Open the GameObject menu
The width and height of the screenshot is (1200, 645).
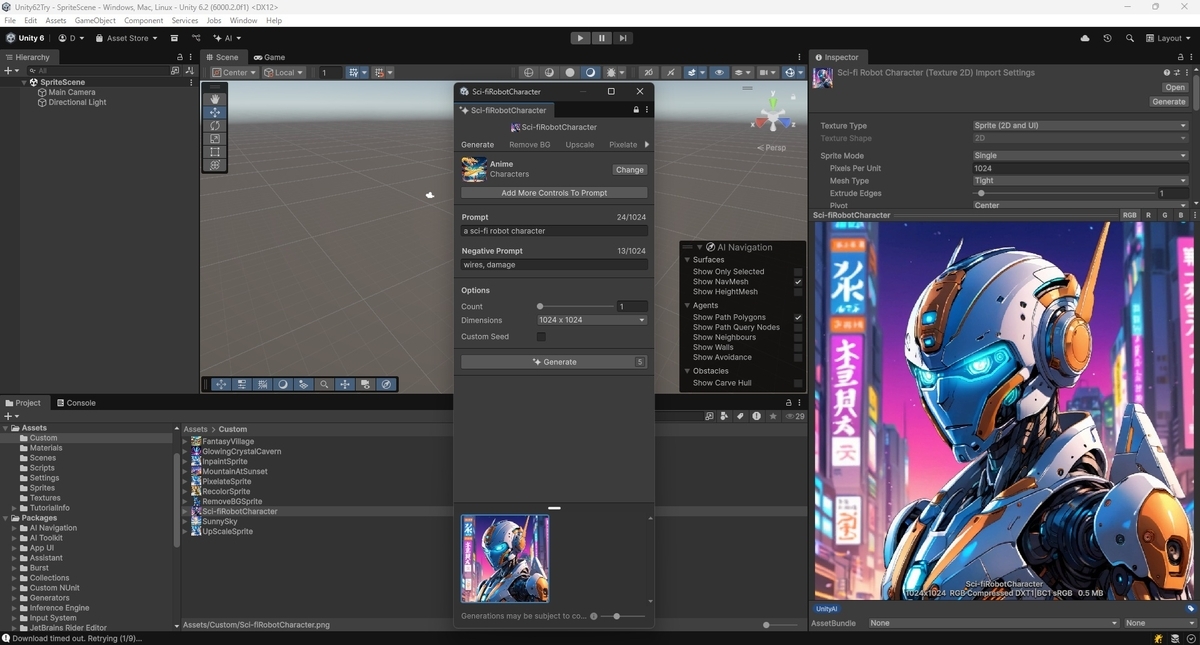coord(95,20)
